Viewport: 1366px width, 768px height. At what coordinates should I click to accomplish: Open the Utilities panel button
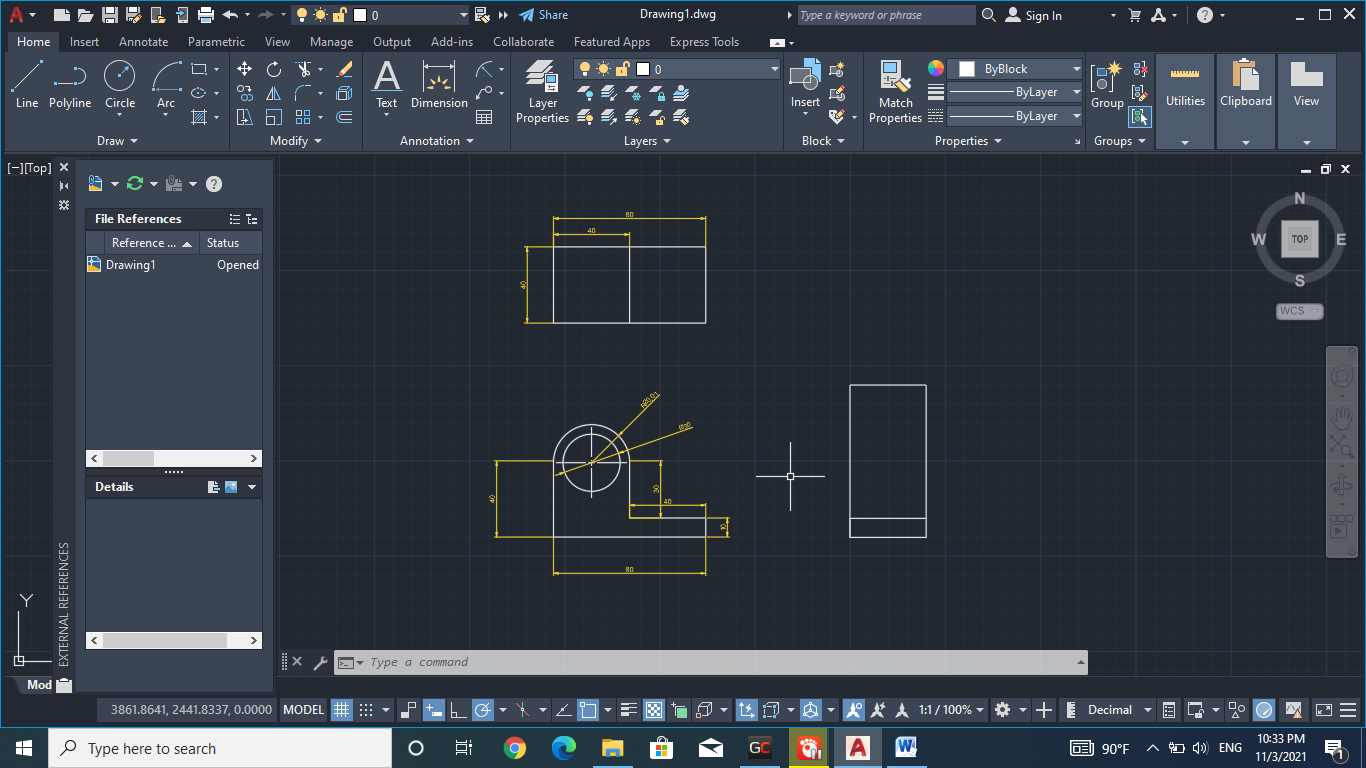(1185, 101)
